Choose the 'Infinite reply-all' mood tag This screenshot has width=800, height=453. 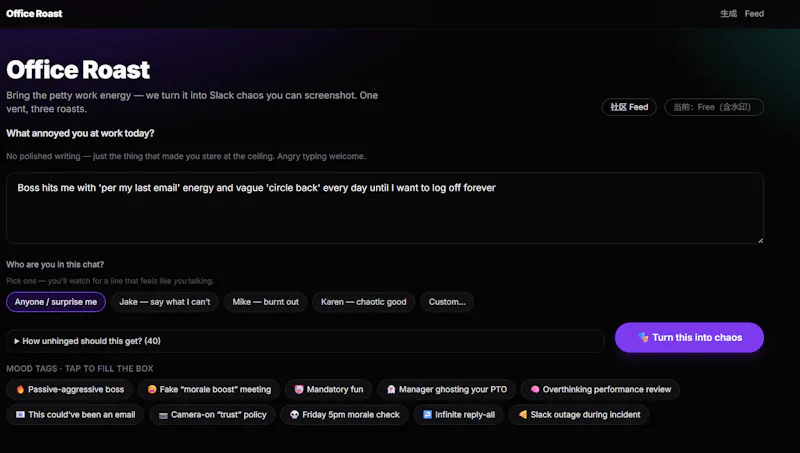point(458,415)
